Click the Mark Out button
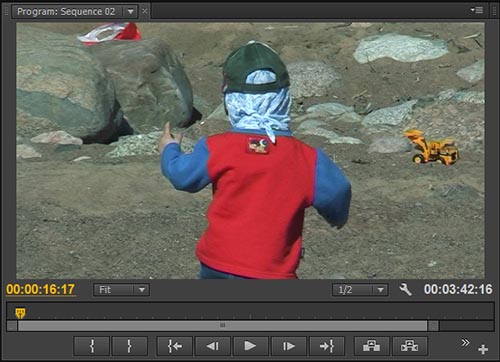The height and width of the screenshot is (362, 500). click(130, 346)
